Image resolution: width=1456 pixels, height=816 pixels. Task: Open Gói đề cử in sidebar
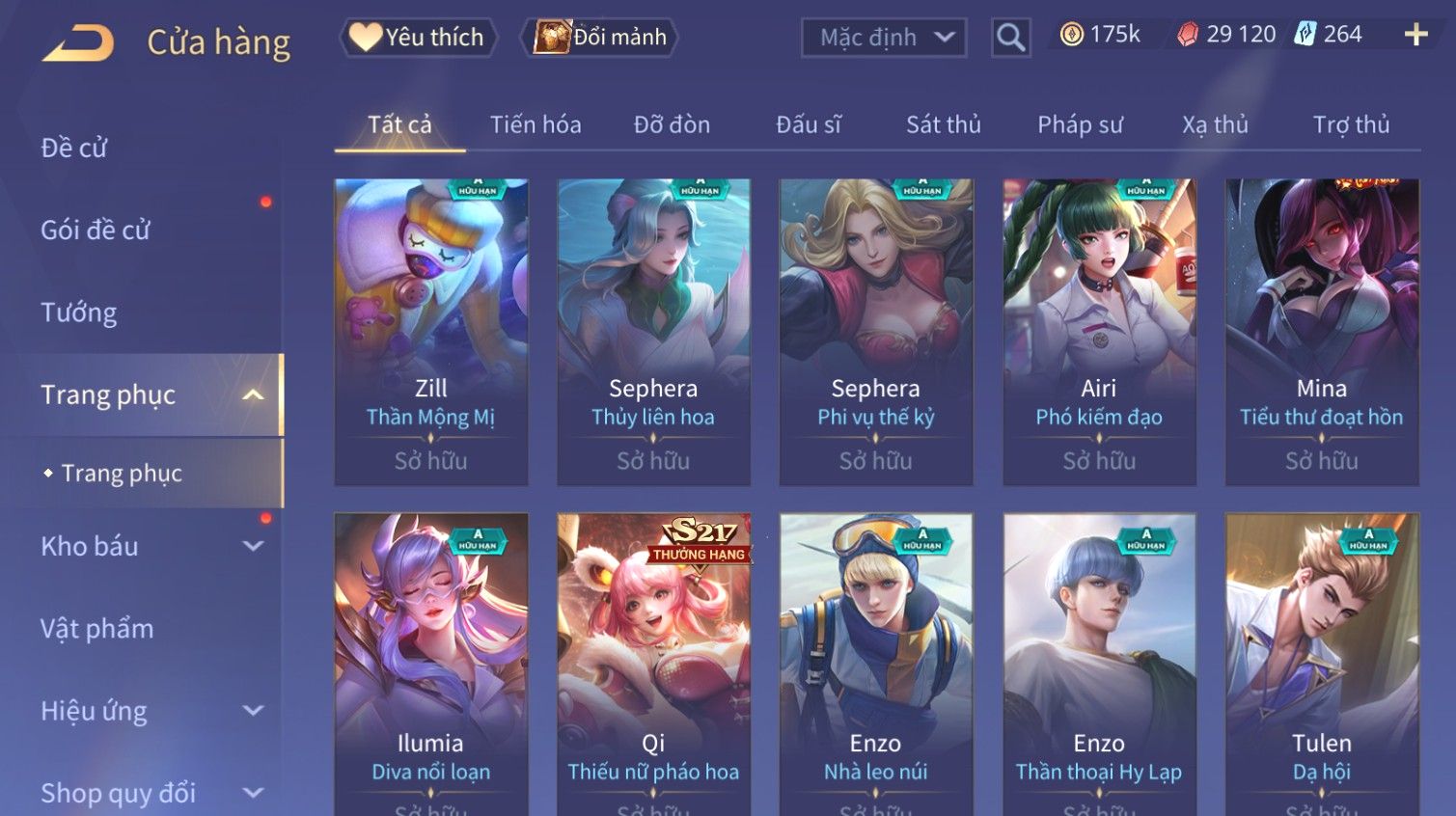[96, 230]
